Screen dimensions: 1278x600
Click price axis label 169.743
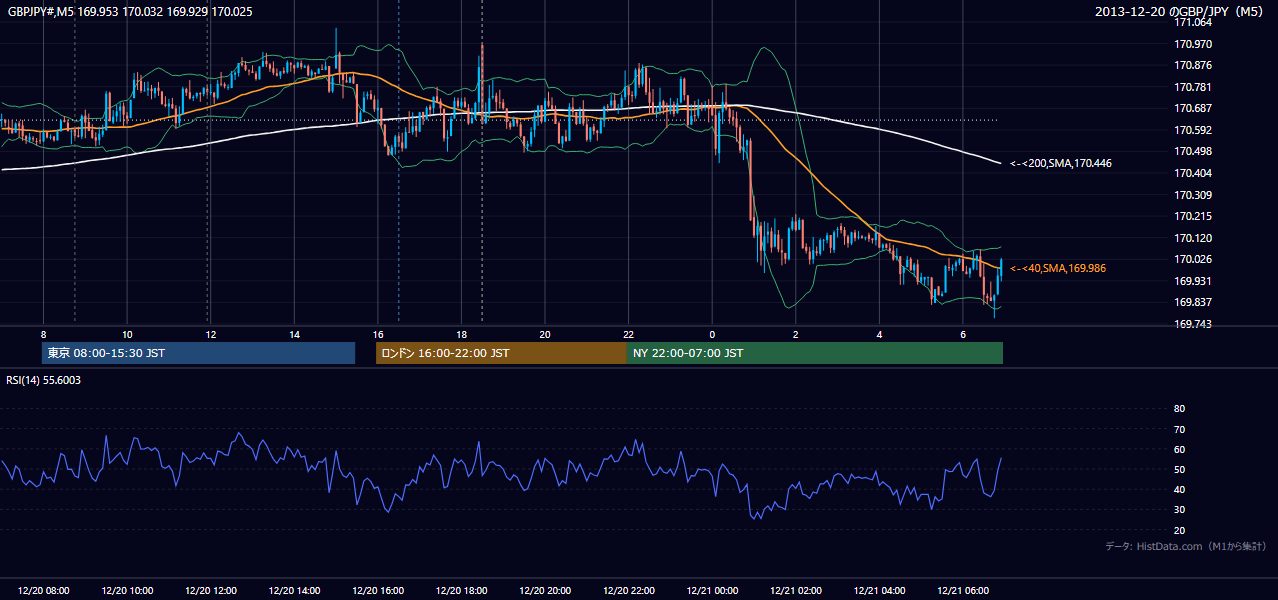[x=1192, y=324]
